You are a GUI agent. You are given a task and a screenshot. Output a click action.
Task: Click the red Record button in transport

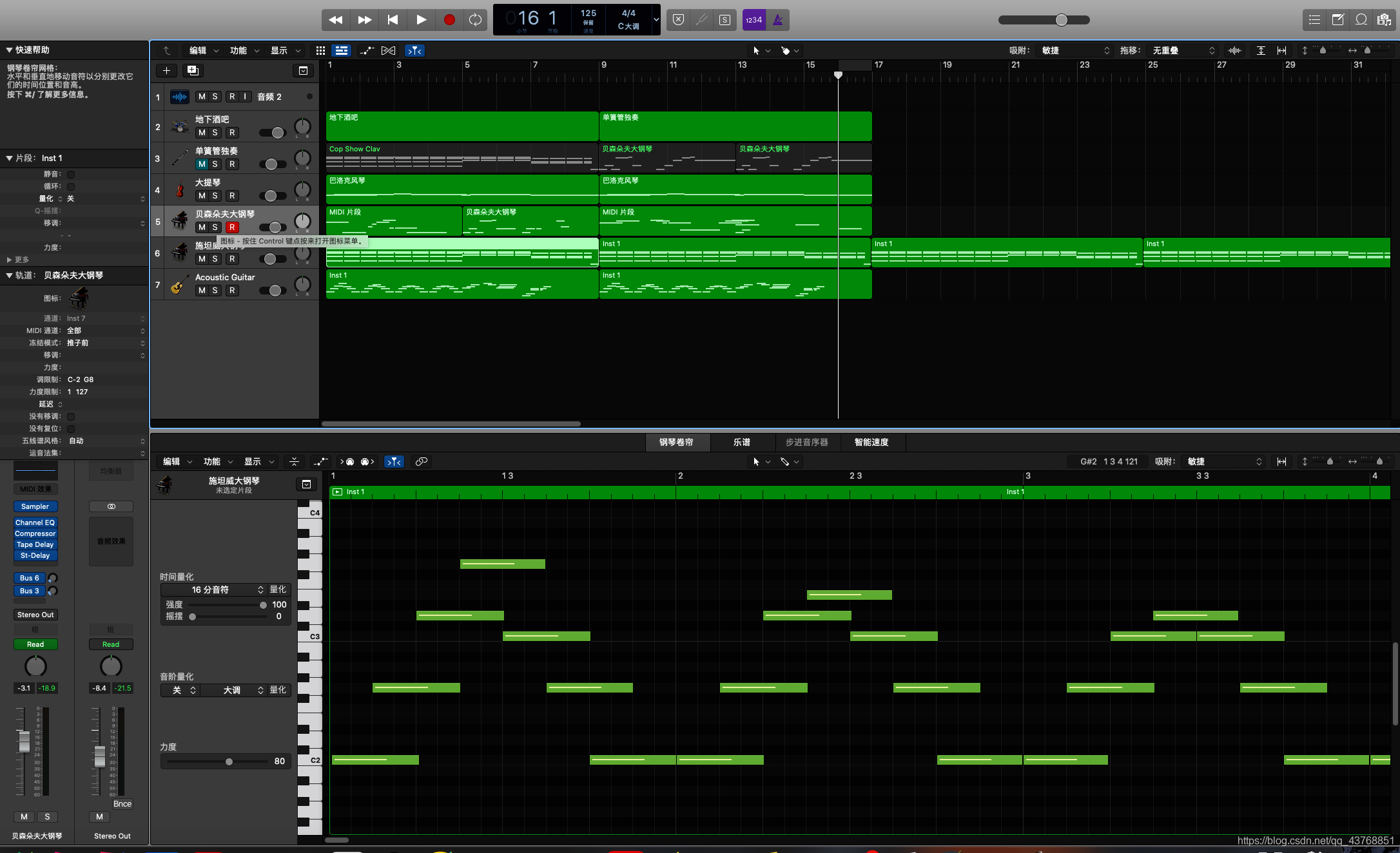(449, 20)
